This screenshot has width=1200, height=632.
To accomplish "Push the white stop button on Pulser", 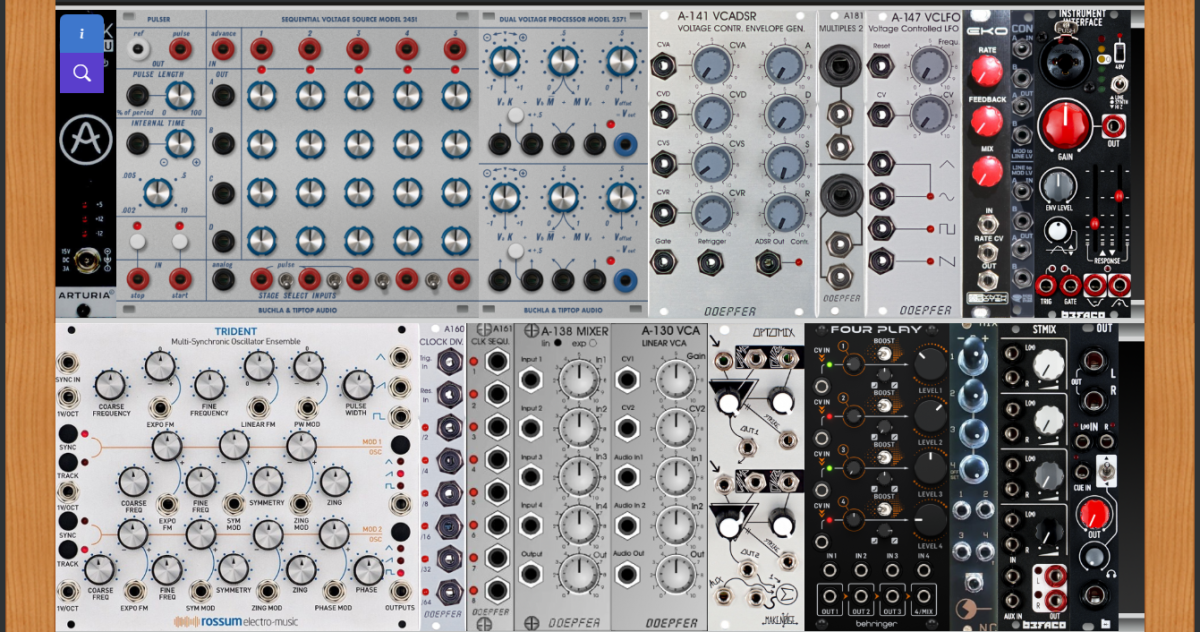I will [x=138, y=241].
